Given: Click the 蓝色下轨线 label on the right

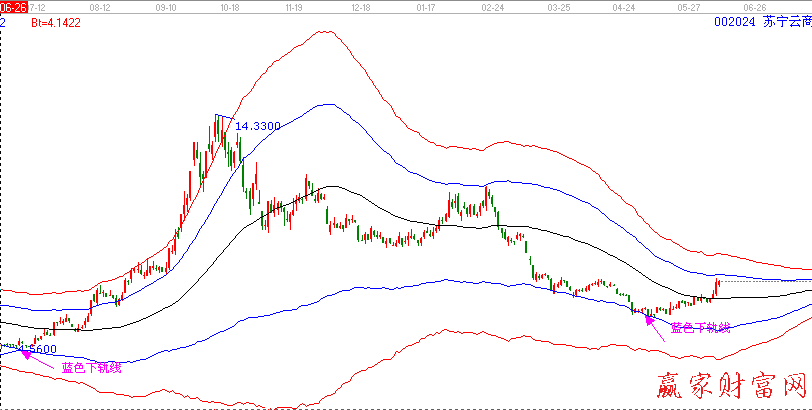Looking at the screenshot, I should point(700,327).
